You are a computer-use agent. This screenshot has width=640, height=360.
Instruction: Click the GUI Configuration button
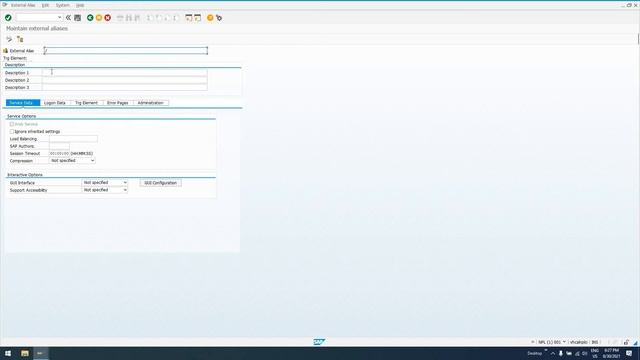160,183
